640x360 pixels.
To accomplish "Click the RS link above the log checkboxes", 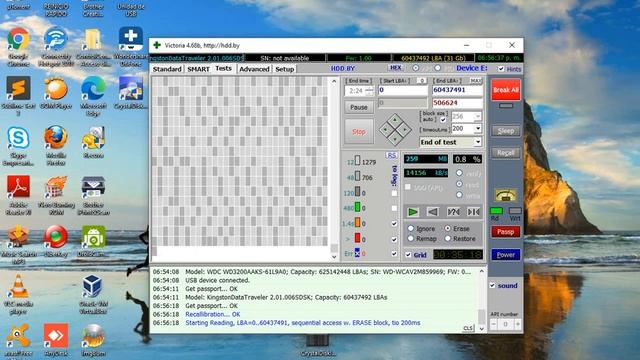I will pyautogui.click(x=391, y=156).
